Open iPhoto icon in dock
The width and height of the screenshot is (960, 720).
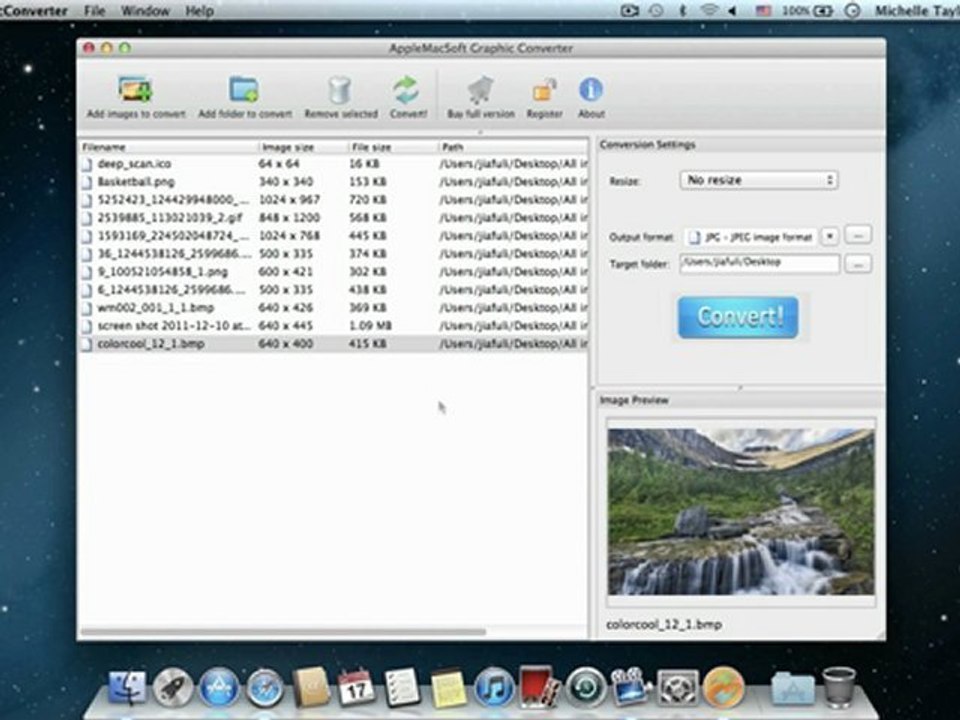click(631, 687)
